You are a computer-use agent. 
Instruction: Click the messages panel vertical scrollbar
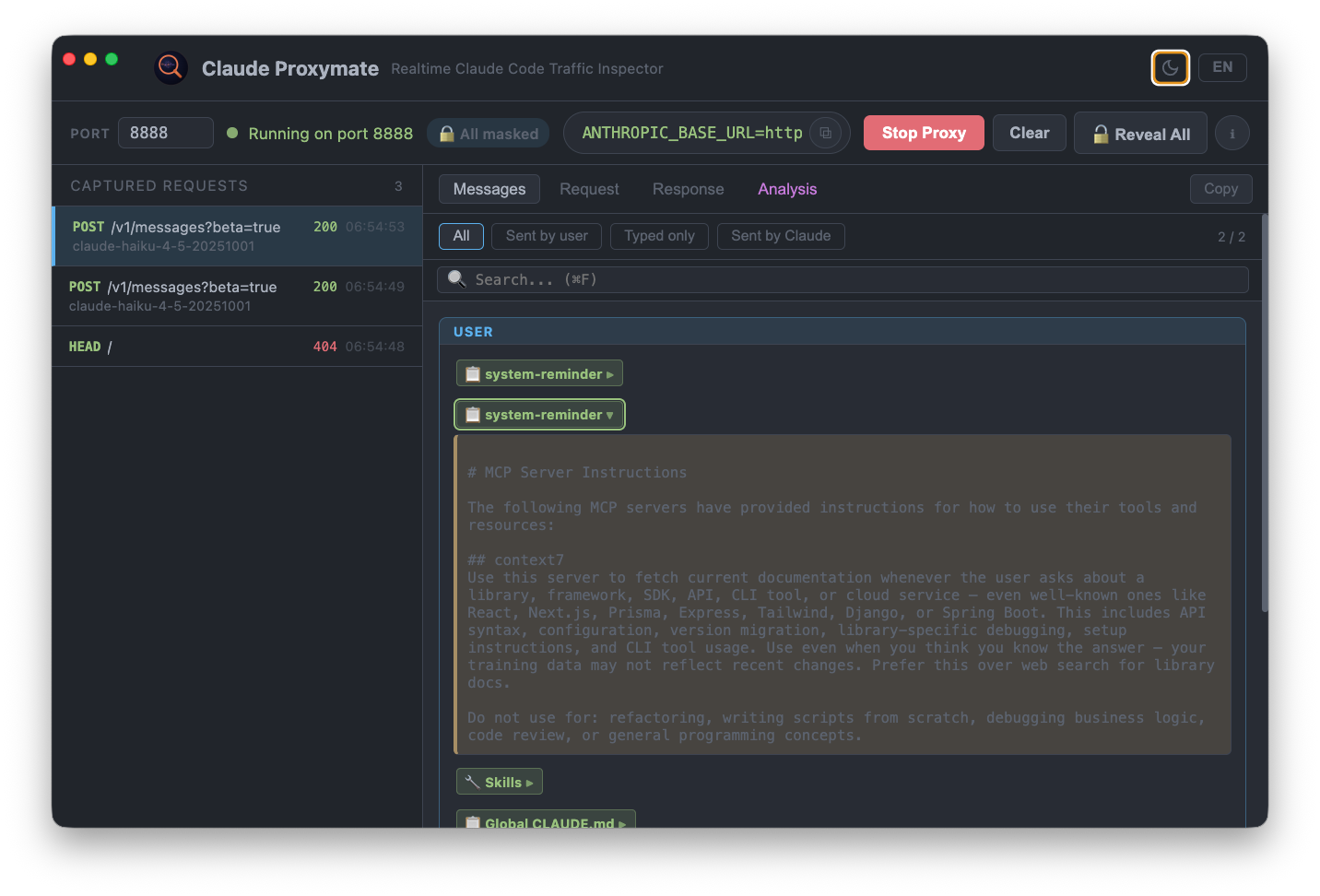point(1265,413)
